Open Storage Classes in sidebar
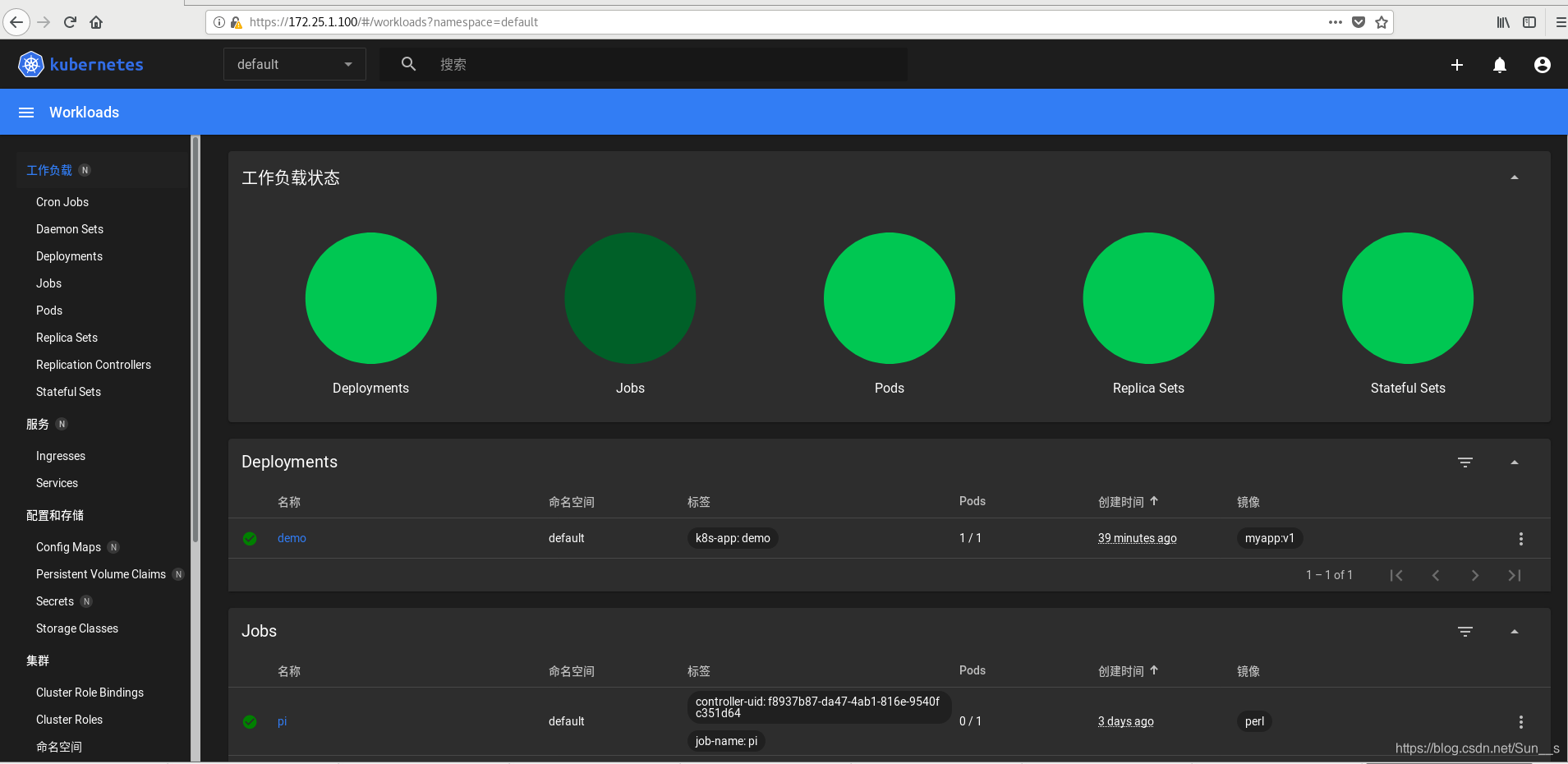The image size is (1568, 764). click(x=77, y=628)
